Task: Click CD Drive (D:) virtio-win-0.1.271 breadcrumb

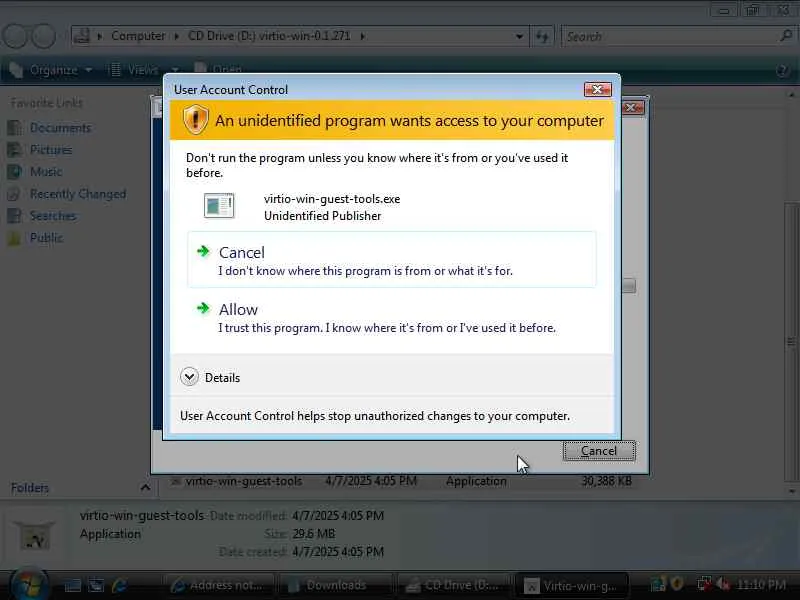Action: click(269, 36)
